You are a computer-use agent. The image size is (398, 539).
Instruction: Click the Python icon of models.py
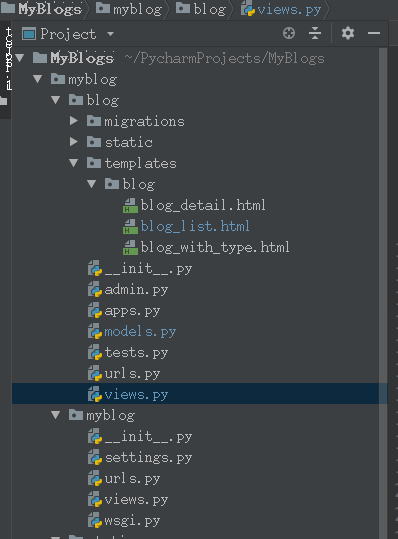click(95, 332)
